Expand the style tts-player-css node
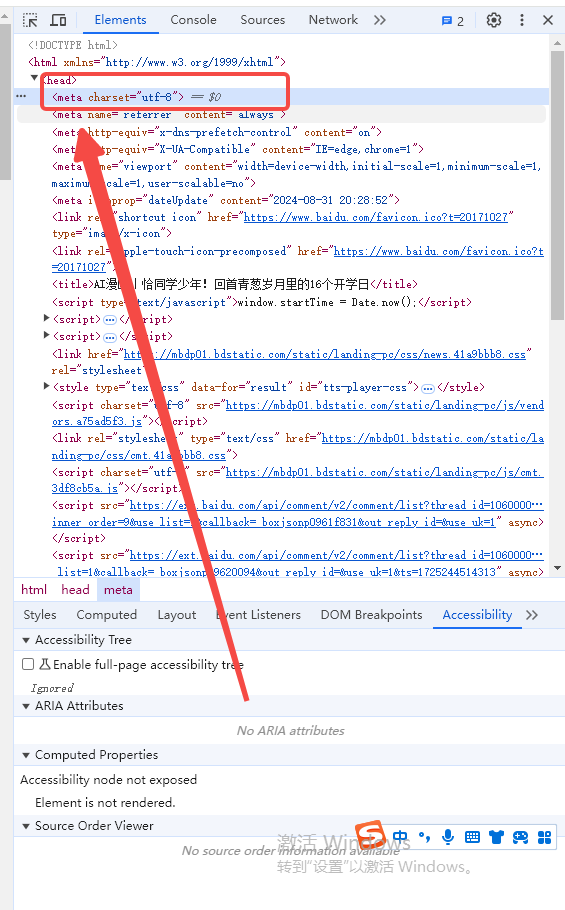 (x=46, y=386)
